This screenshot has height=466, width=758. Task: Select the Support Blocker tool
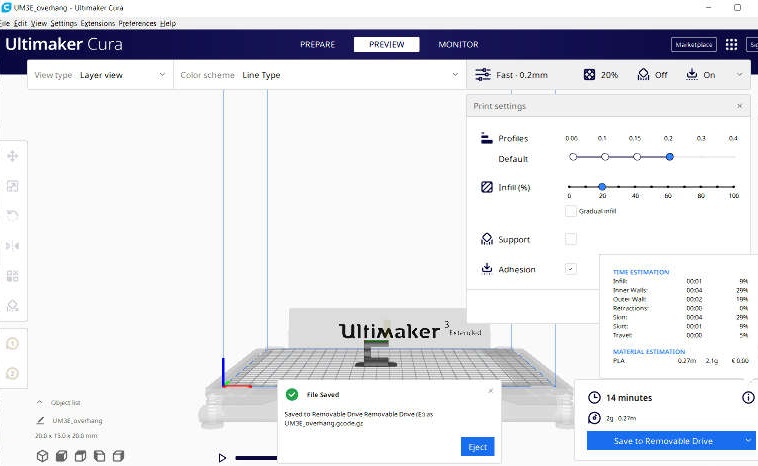13,306
